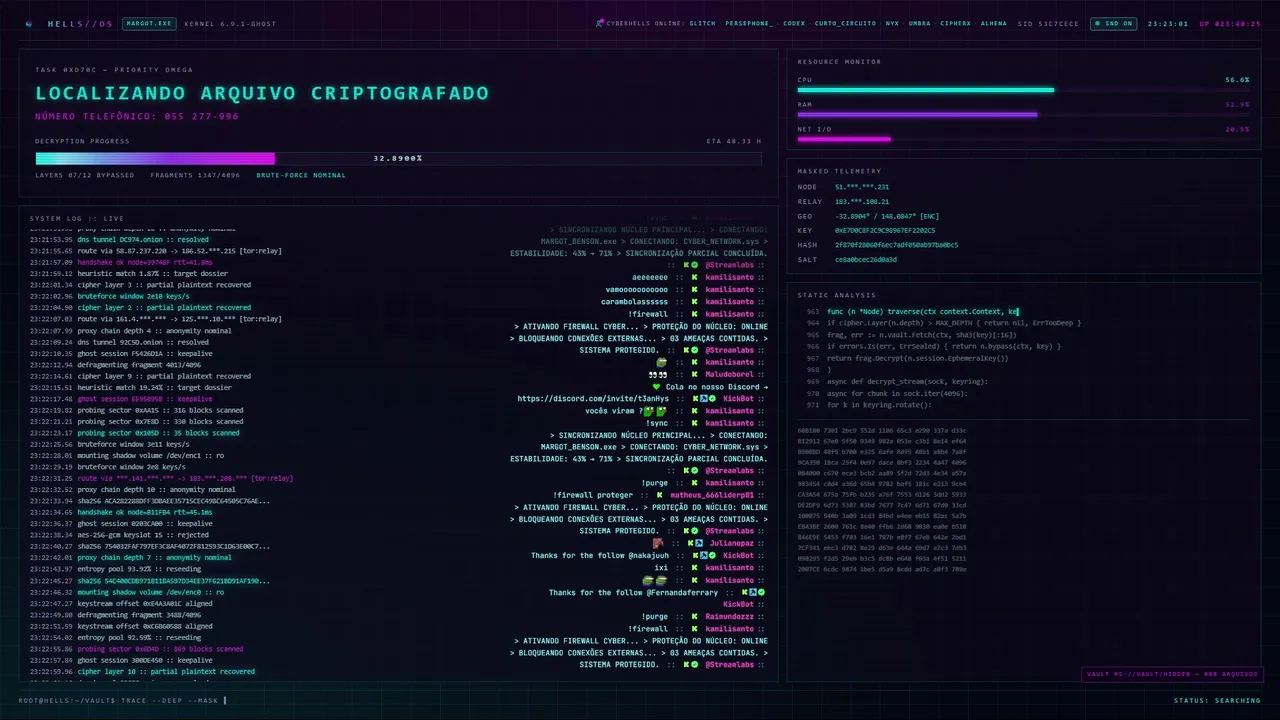
Task: Click the 23:23:01 clock
Action: click(x=1168, y=23)
